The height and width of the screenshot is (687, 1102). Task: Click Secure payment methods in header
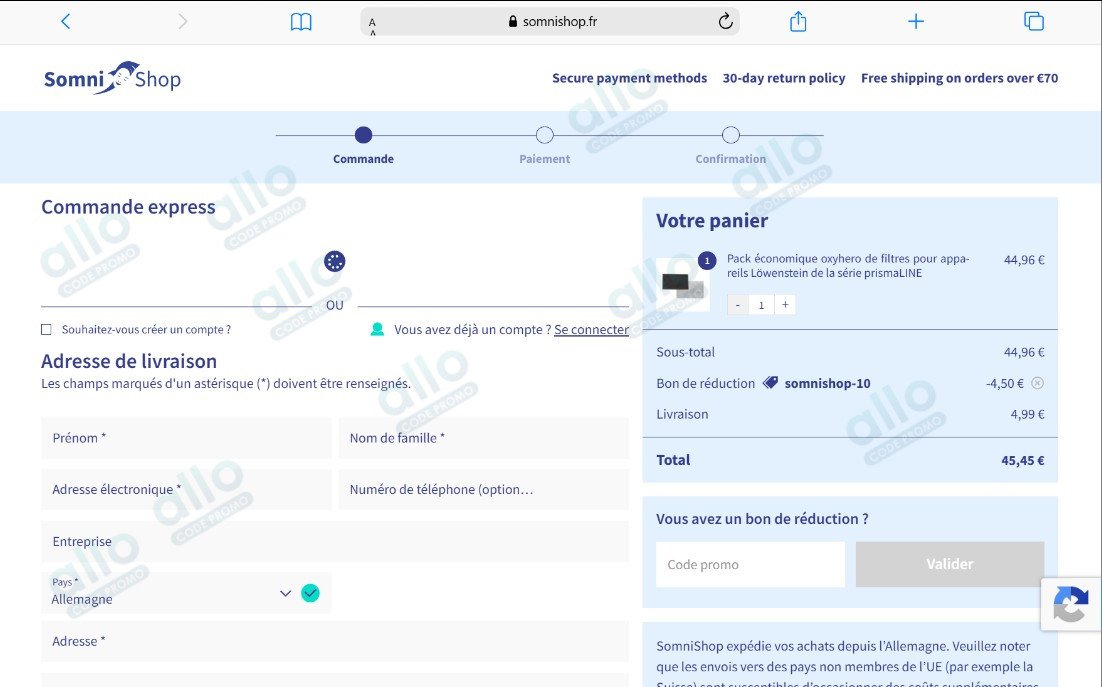pyautogui.click(x=630, y=78)
